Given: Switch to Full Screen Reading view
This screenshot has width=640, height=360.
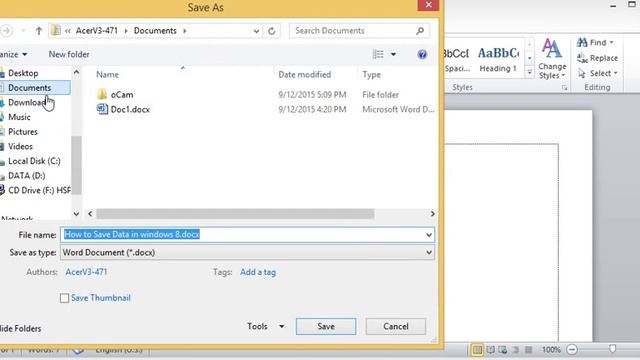Looking at the screenshot, I should click(490, 350).
